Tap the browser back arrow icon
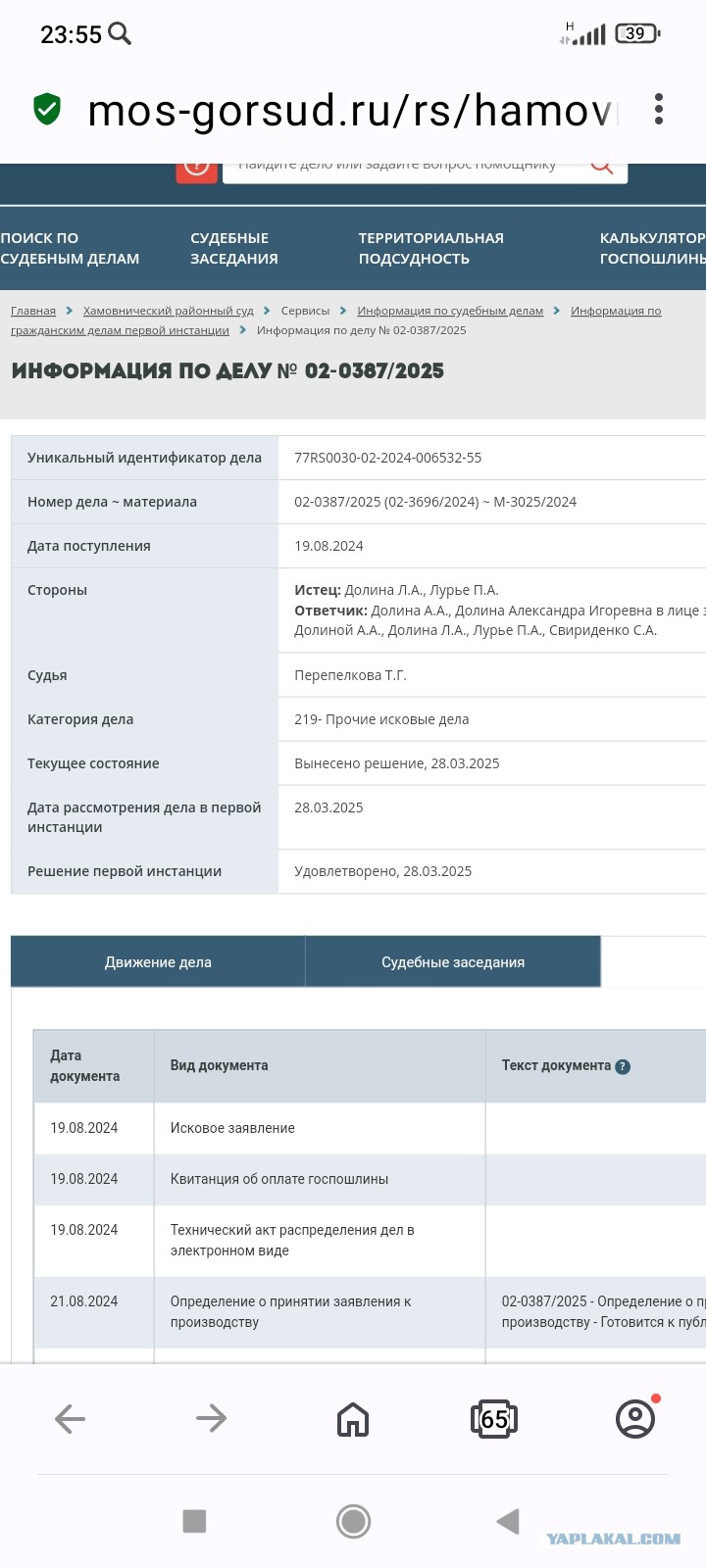Screen dimensions: 706x1568 pos(71,1418)
